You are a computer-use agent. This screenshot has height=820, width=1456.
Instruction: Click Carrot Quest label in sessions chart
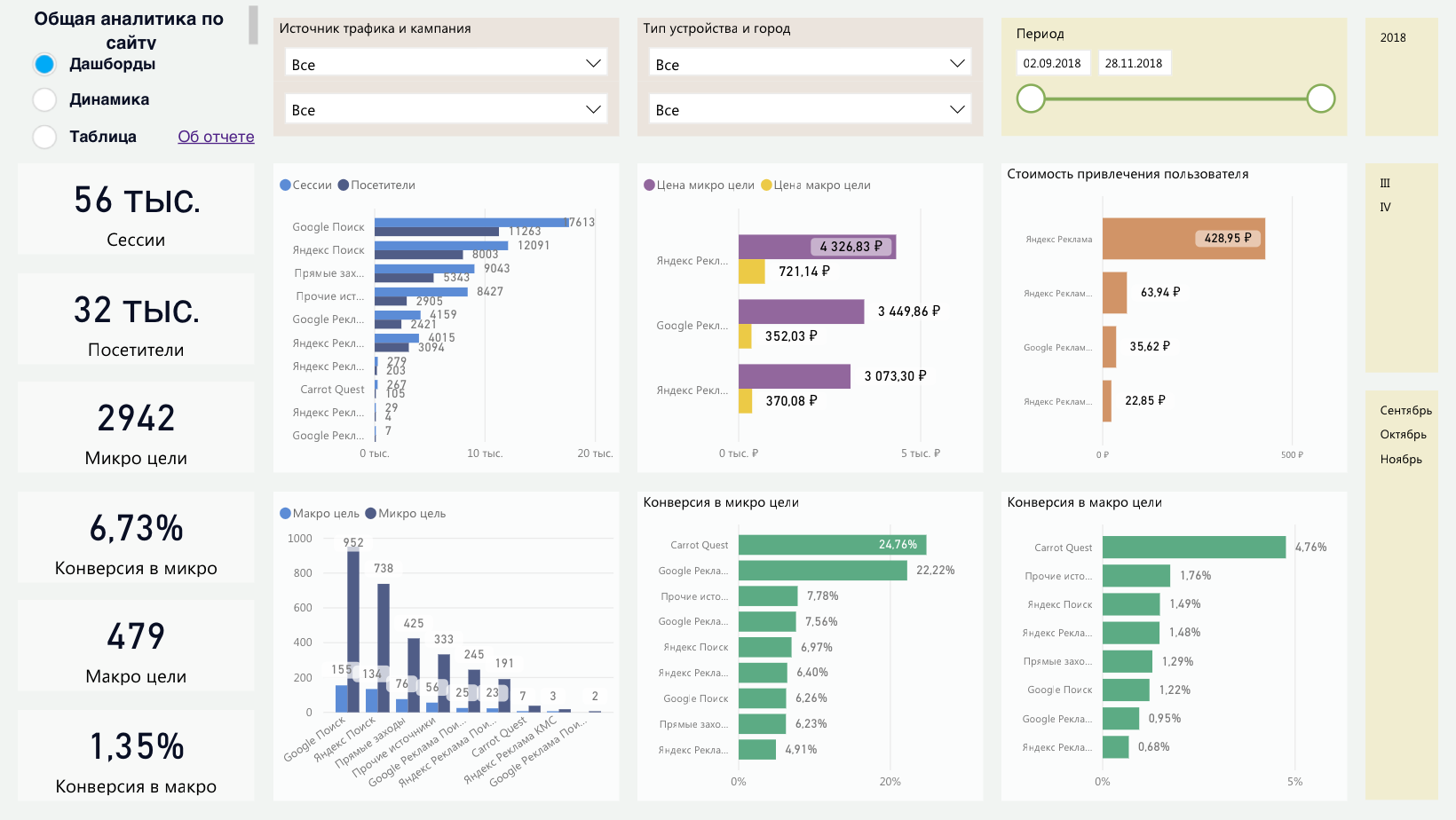(x=332, y=390)
